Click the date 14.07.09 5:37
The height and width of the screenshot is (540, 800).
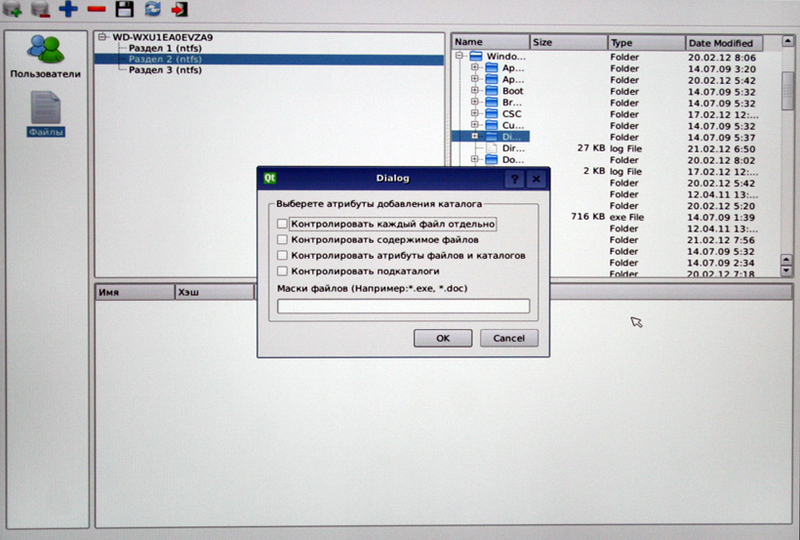click(x=721, y=137)
